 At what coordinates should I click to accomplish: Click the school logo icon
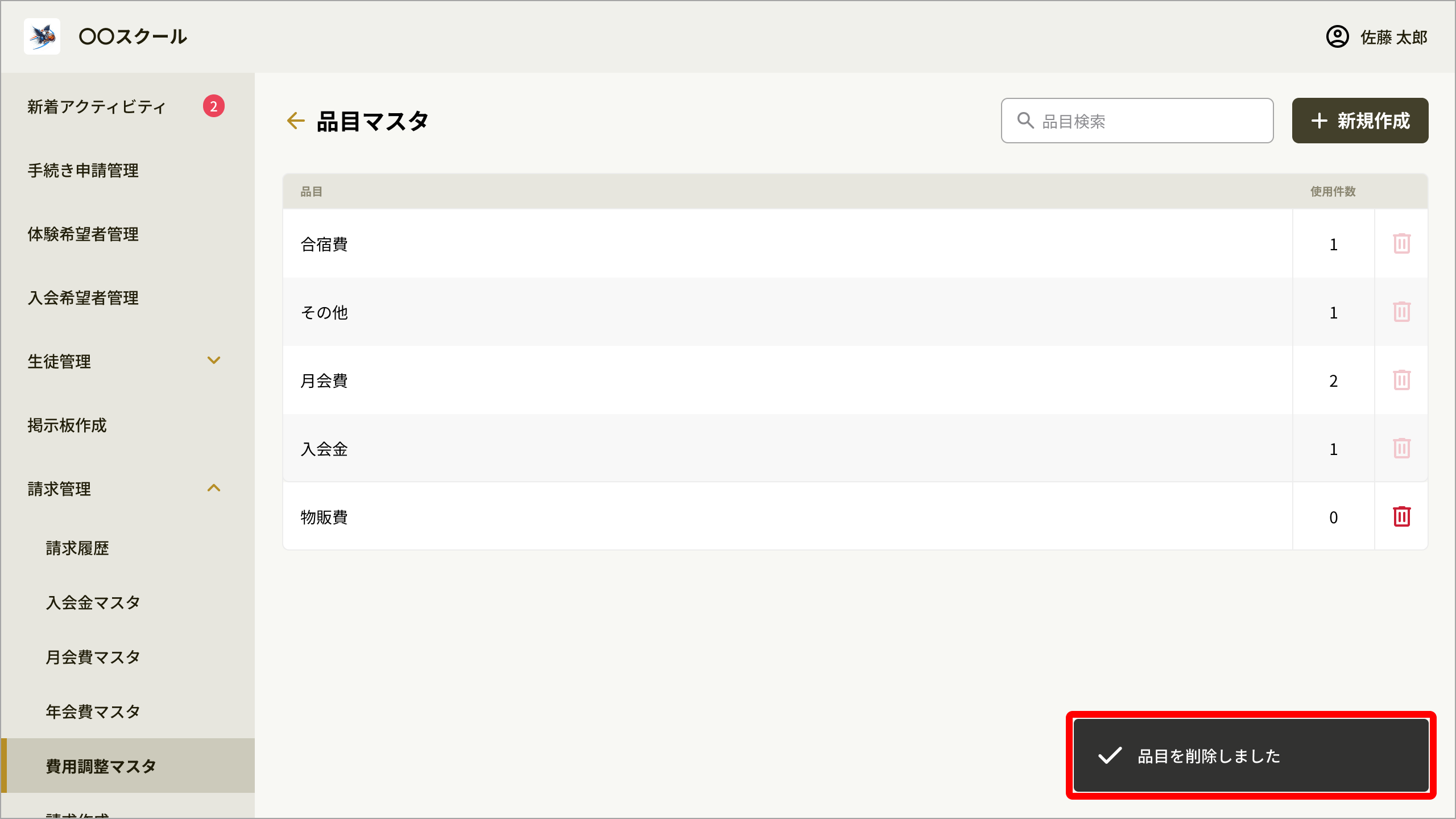click(x=42, y=36)
